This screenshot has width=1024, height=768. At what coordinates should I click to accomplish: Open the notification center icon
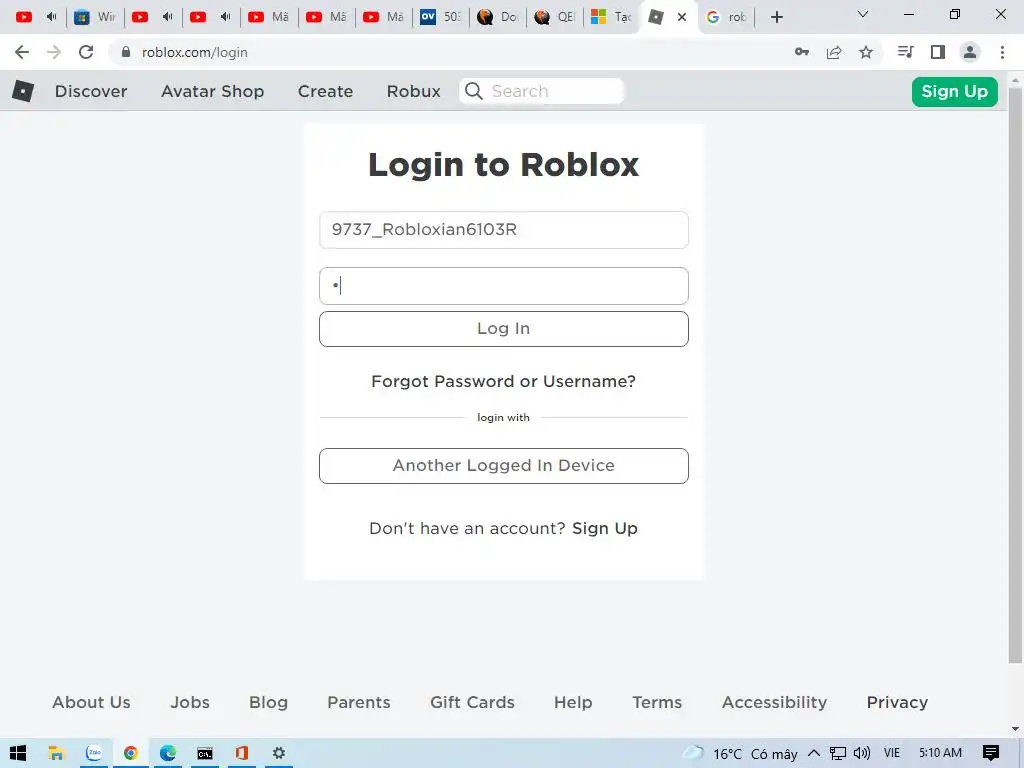991,753
